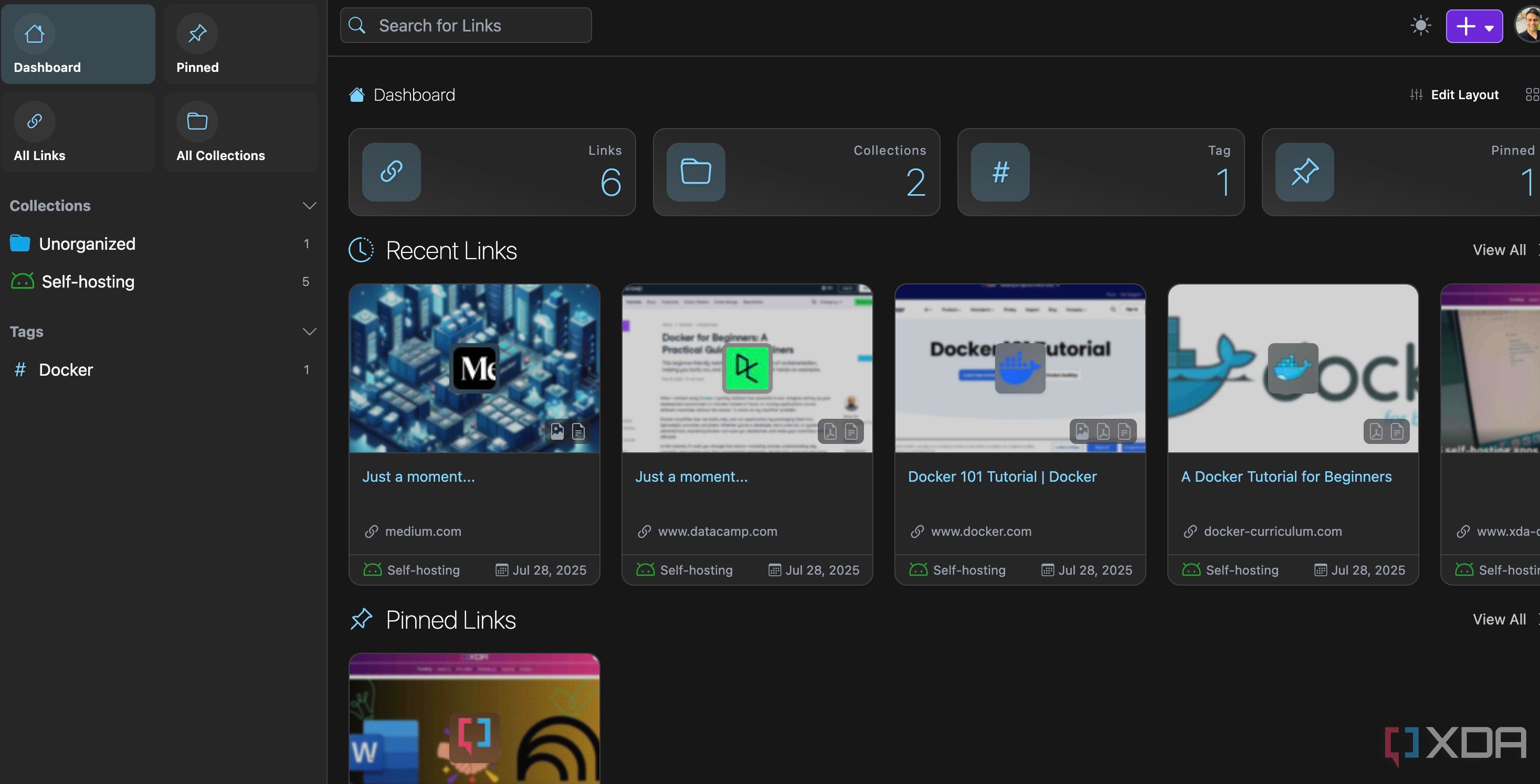The width and height of the screenshot is (1540, 784).
Task: Go to All Links in sidebar
Action: [x=78, y=132]
